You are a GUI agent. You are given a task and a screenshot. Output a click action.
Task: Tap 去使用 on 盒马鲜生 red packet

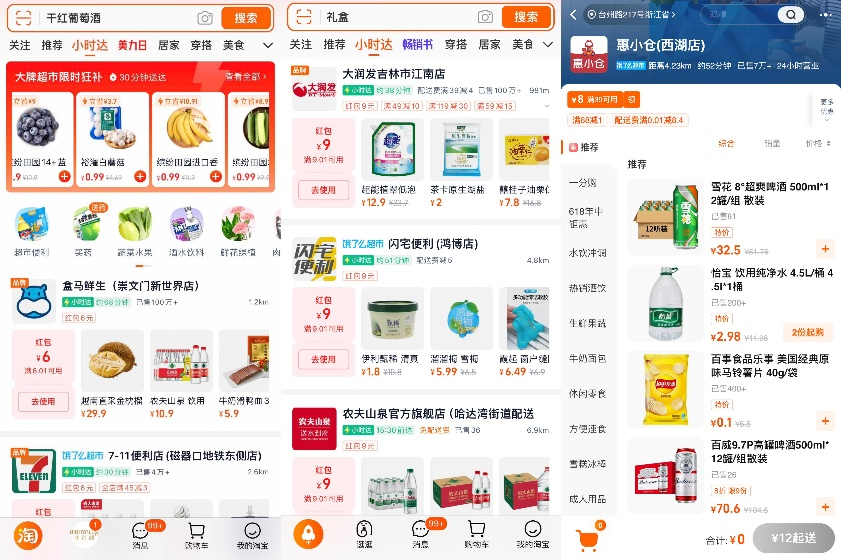click(43, 401)
